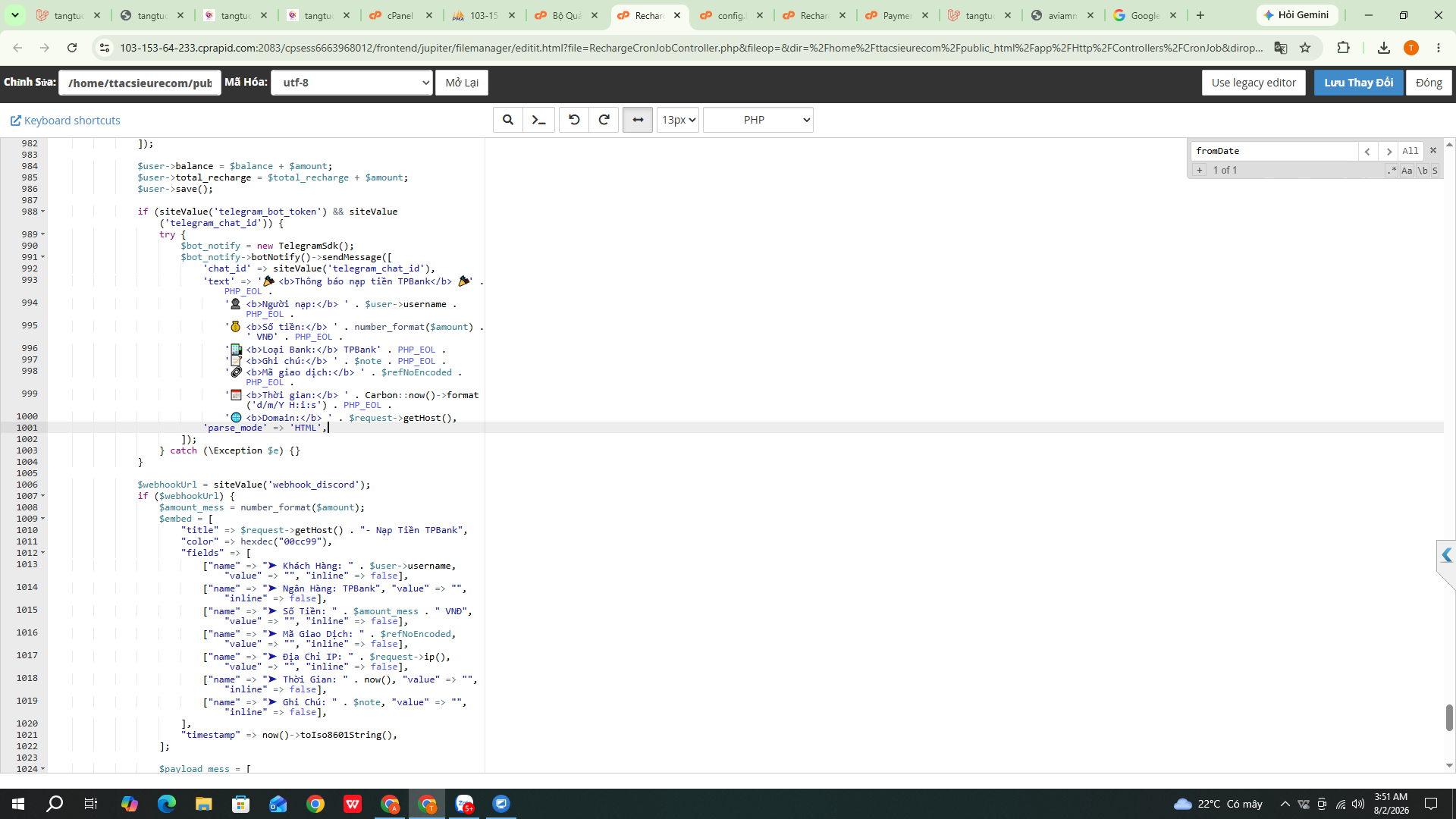Open Keyboard shortcuts link
Viewport: 1456px width, 819px height.
click(x=65, y=121)
